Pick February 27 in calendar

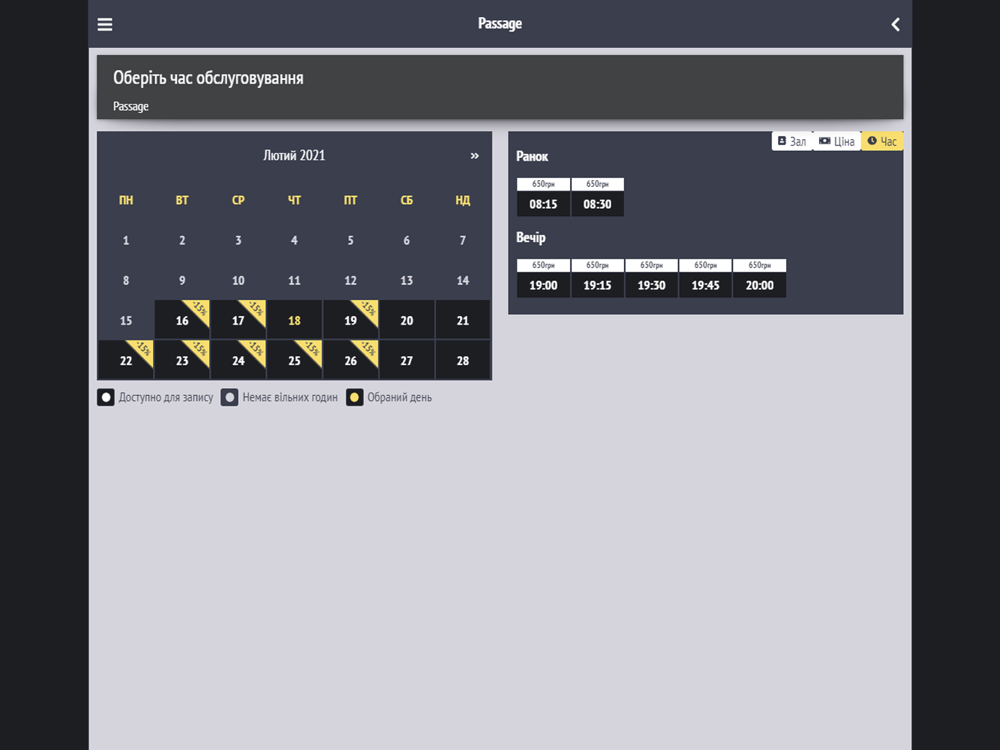(407, 360)
